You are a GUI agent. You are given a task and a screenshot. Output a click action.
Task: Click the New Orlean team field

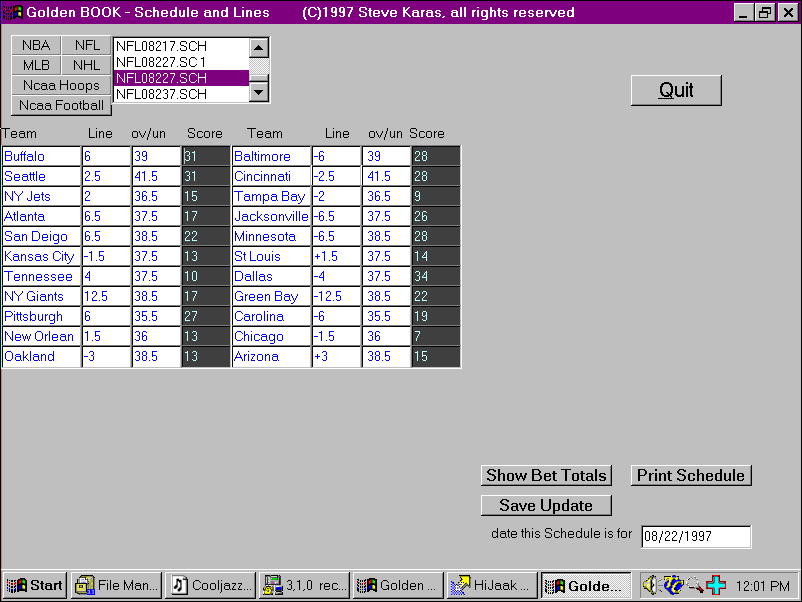[x=41, y=336]
